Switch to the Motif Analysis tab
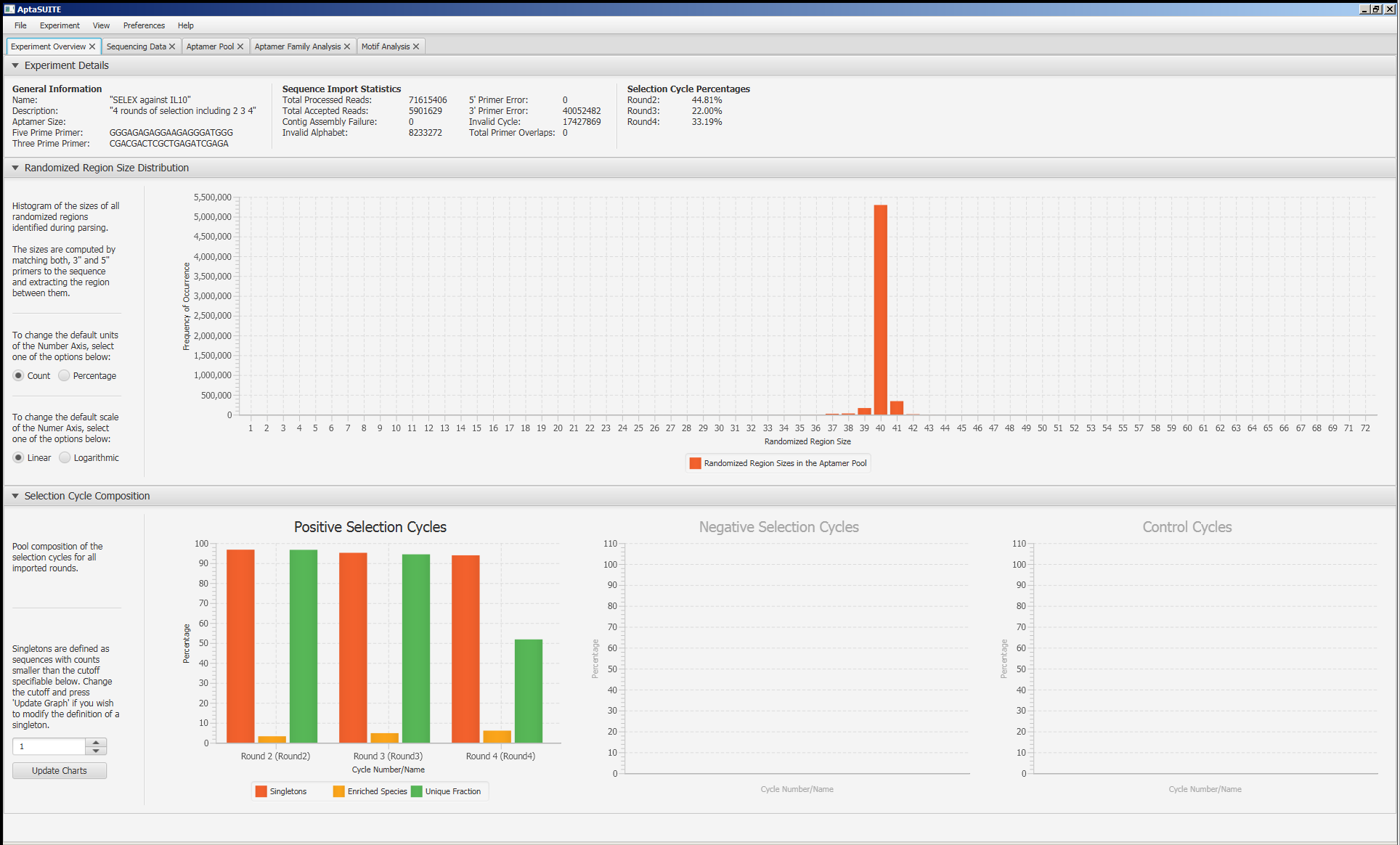Viewport: 1400px width, 845px height. [x=385, y=46]
